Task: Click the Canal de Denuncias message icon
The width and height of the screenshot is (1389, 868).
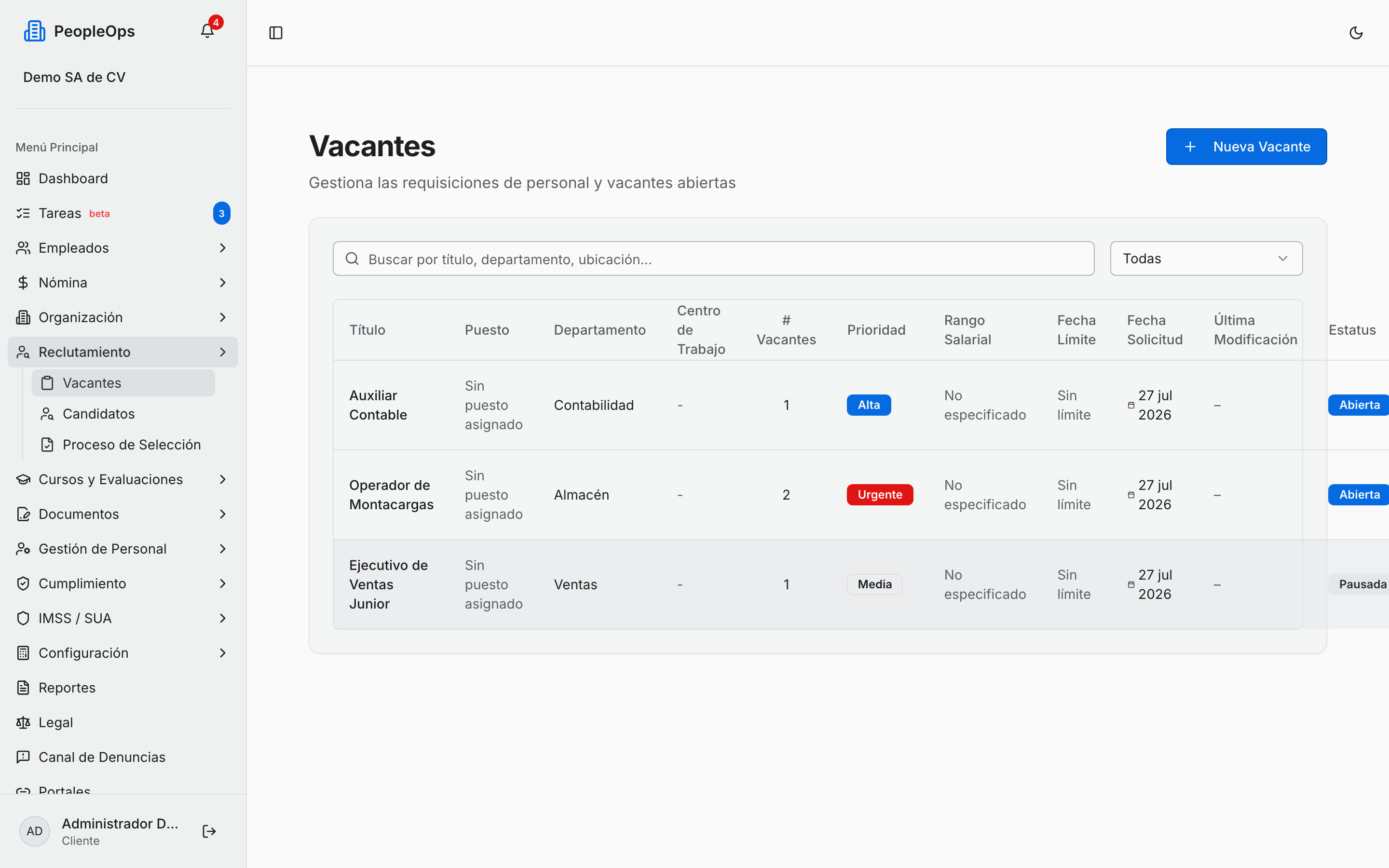Action: (23, 757)
